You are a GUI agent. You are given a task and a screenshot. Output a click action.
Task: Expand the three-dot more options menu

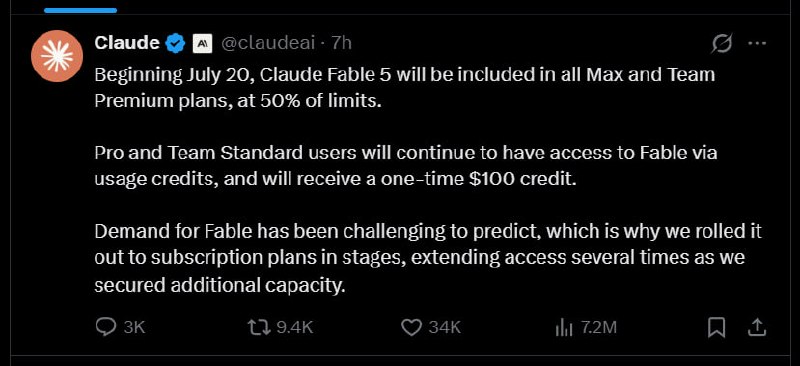(757, 44)
